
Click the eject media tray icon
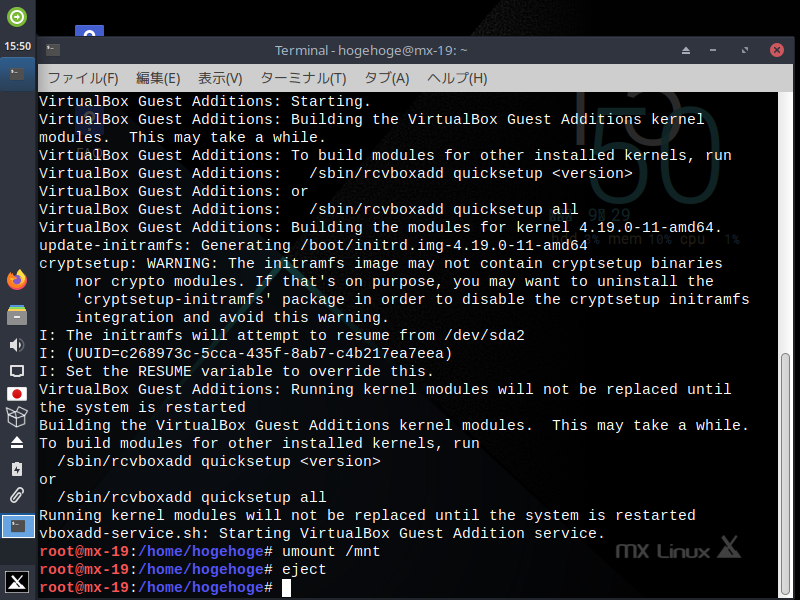pyautogui.click(x=17, y=442)
